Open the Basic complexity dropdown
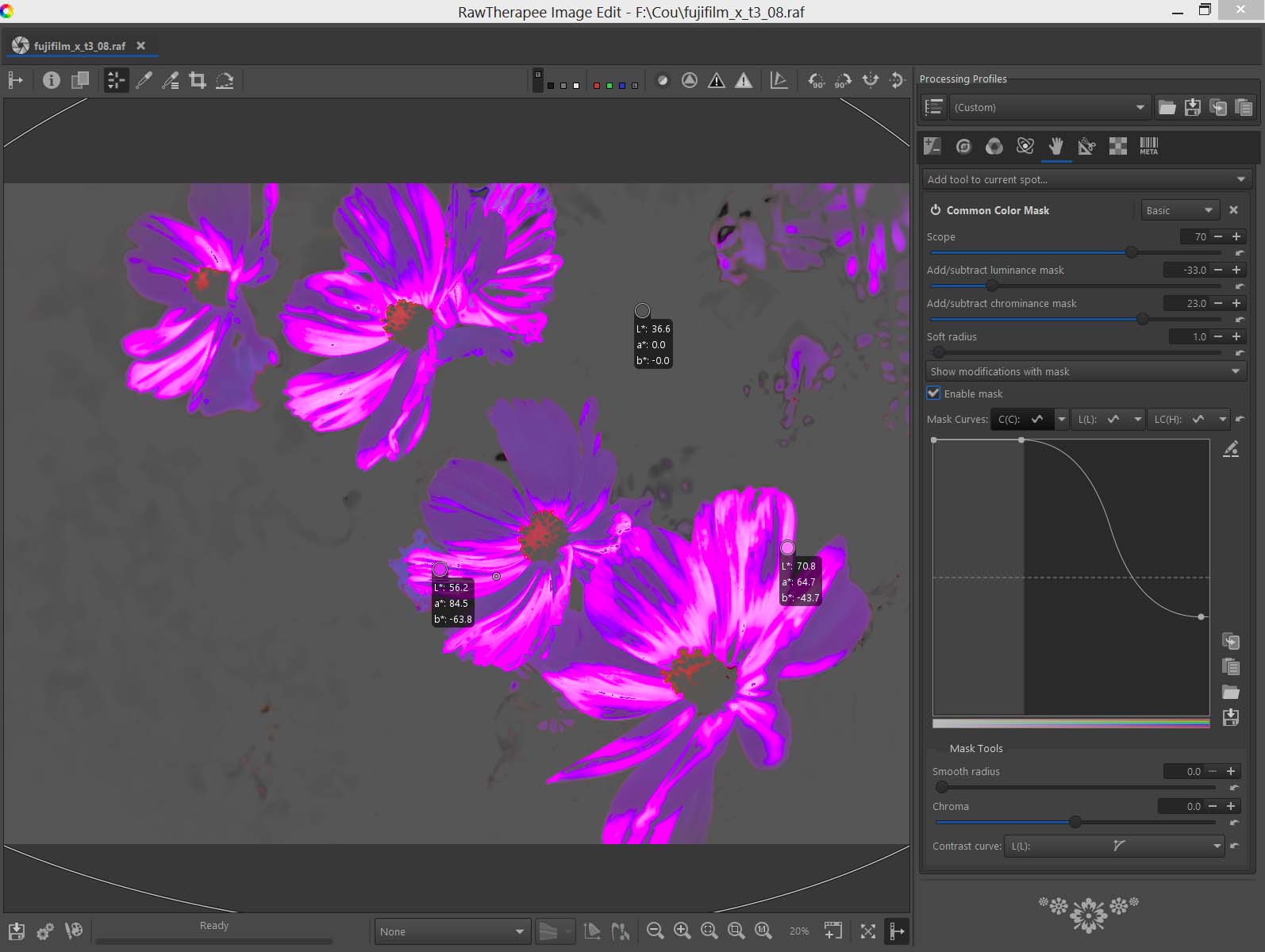Screen dimensions: 1265x952 point(1179,210)
